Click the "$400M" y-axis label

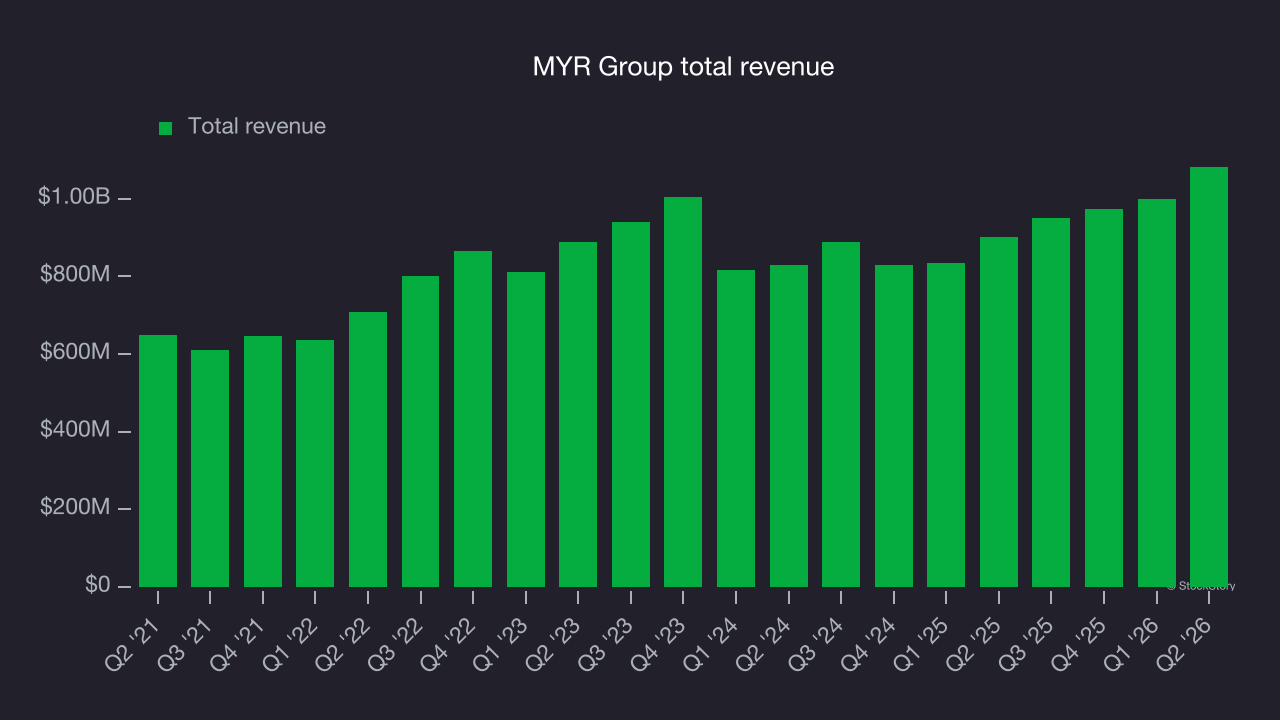tap(75, 431)
